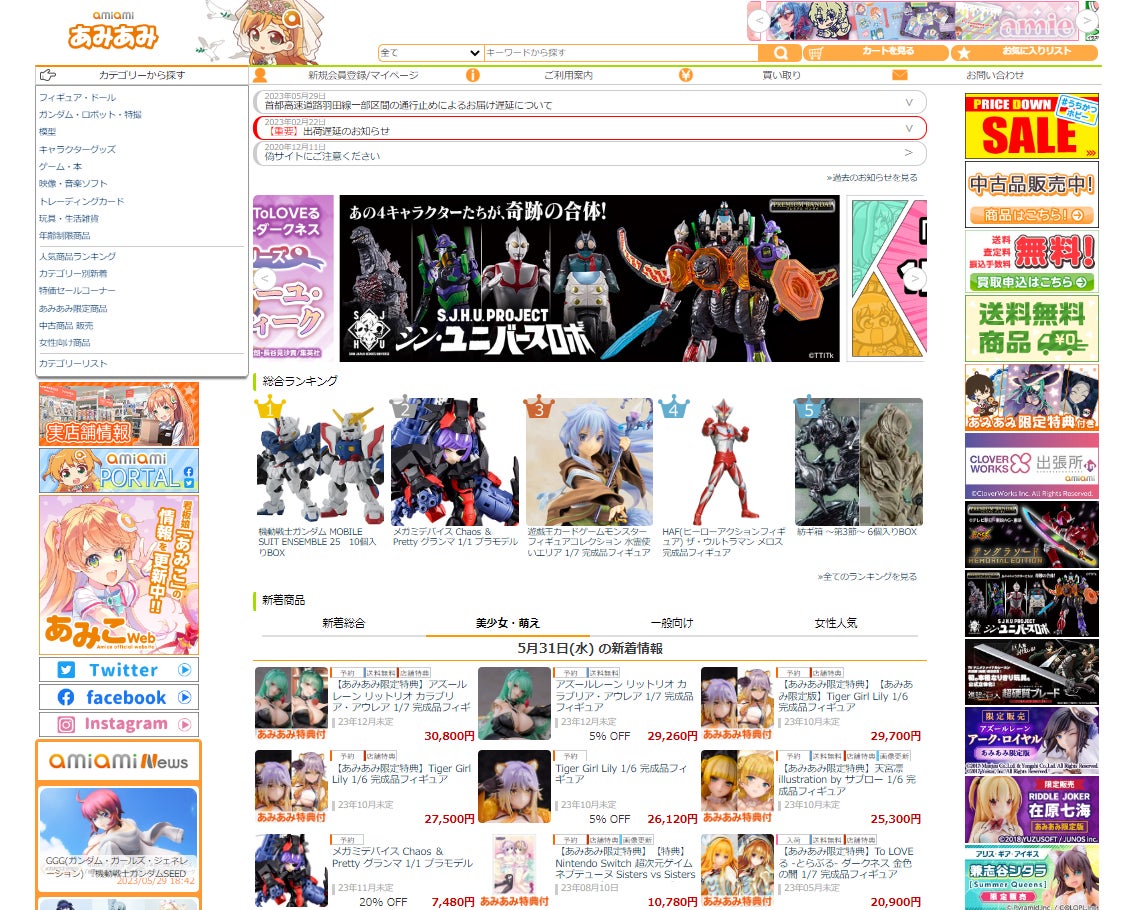
Task: Open the shopping cart button
Action: [876, 52]
